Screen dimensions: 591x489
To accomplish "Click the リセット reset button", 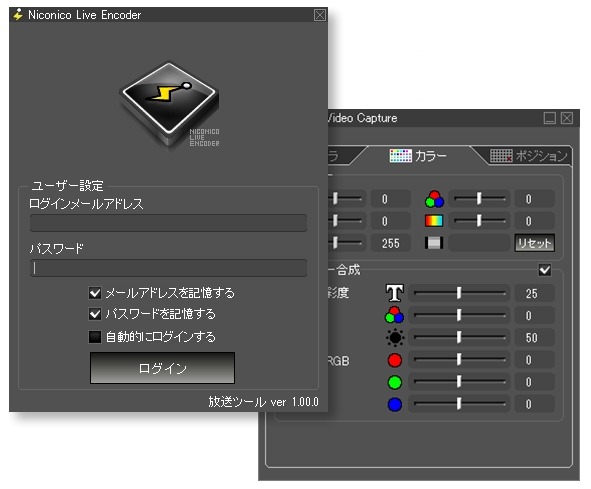I will point(534,243).
